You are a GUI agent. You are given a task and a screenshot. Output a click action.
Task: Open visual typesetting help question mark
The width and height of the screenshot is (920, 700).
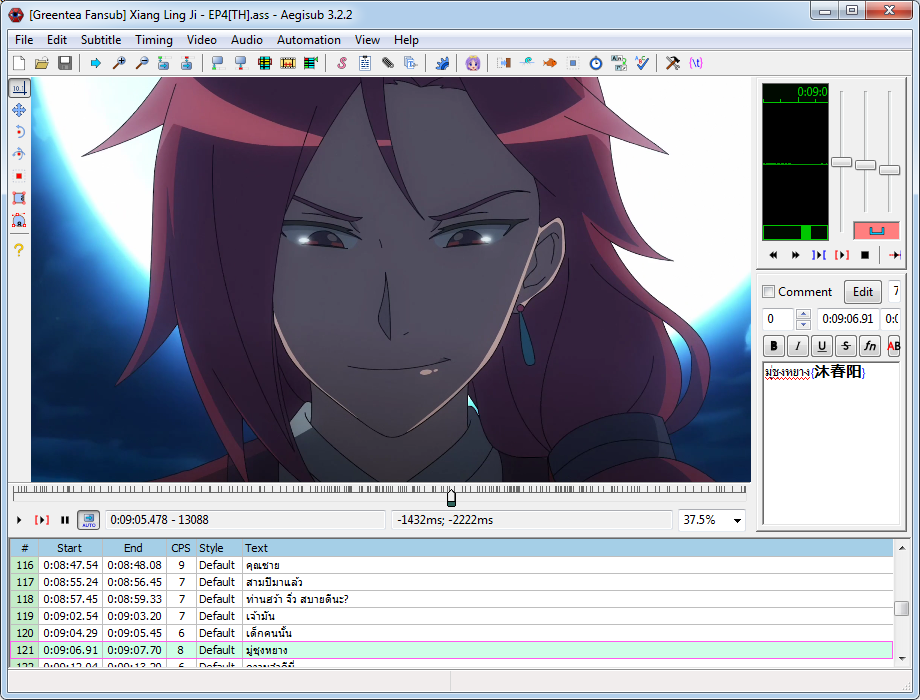coord(19,250)
